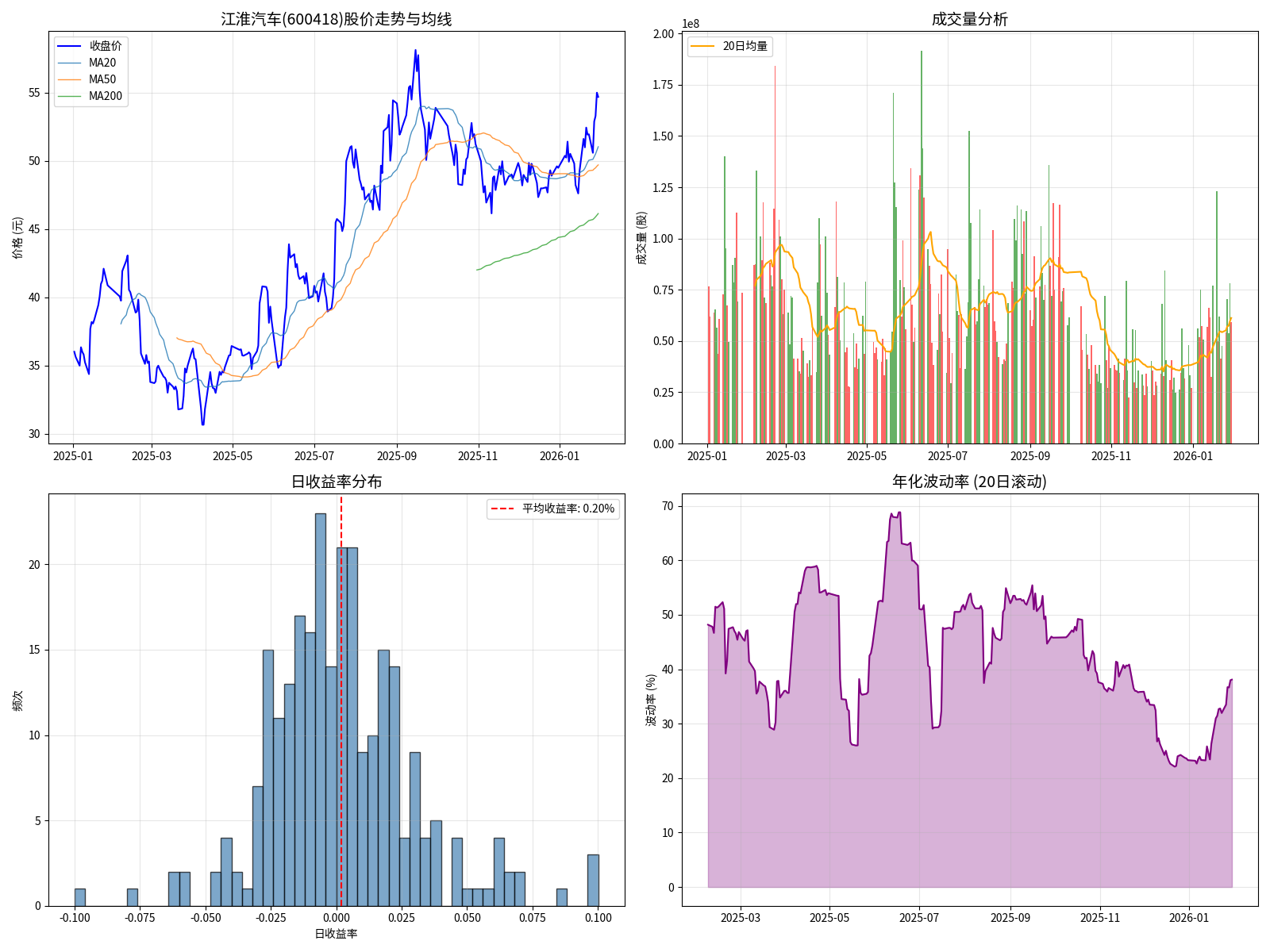Select the MA200 legend label
This screenshot has height=952, width=1270.
pos(106,96)
